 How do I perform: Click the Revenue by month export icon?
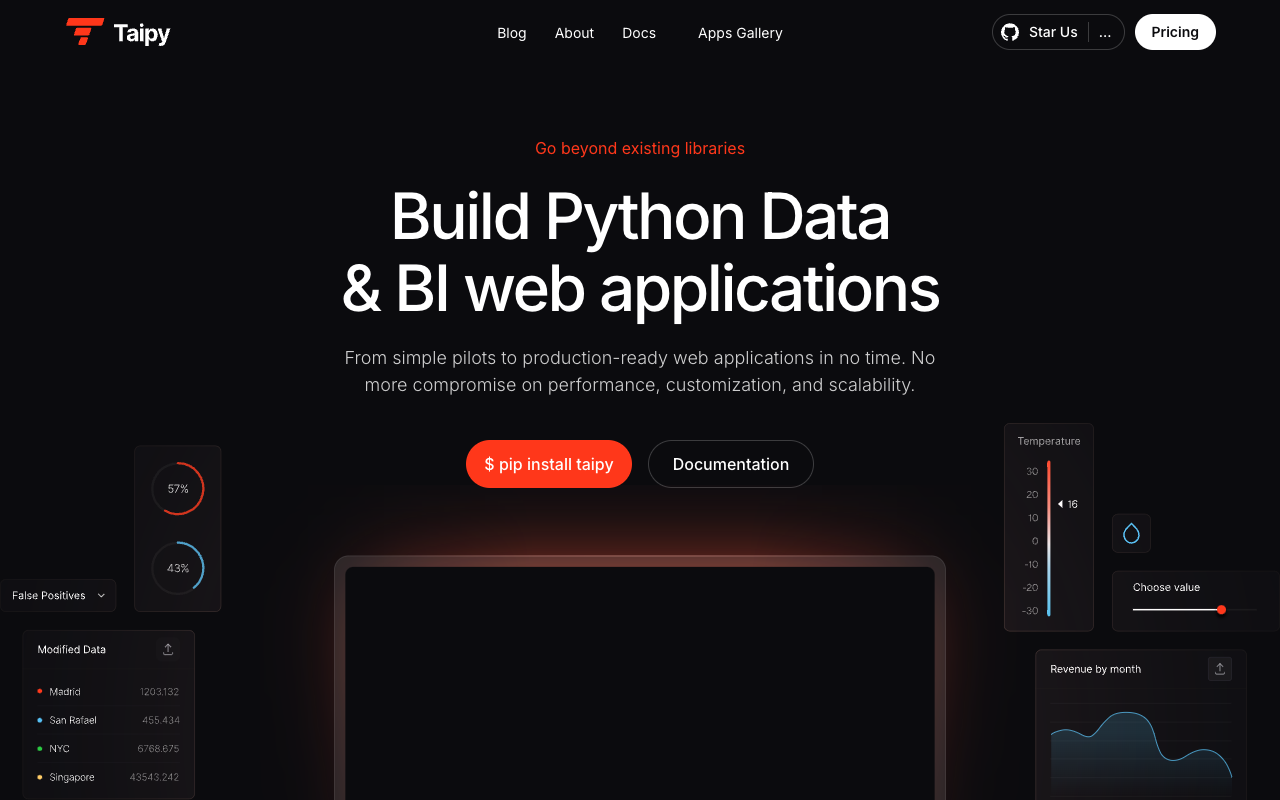[1220, 669]
